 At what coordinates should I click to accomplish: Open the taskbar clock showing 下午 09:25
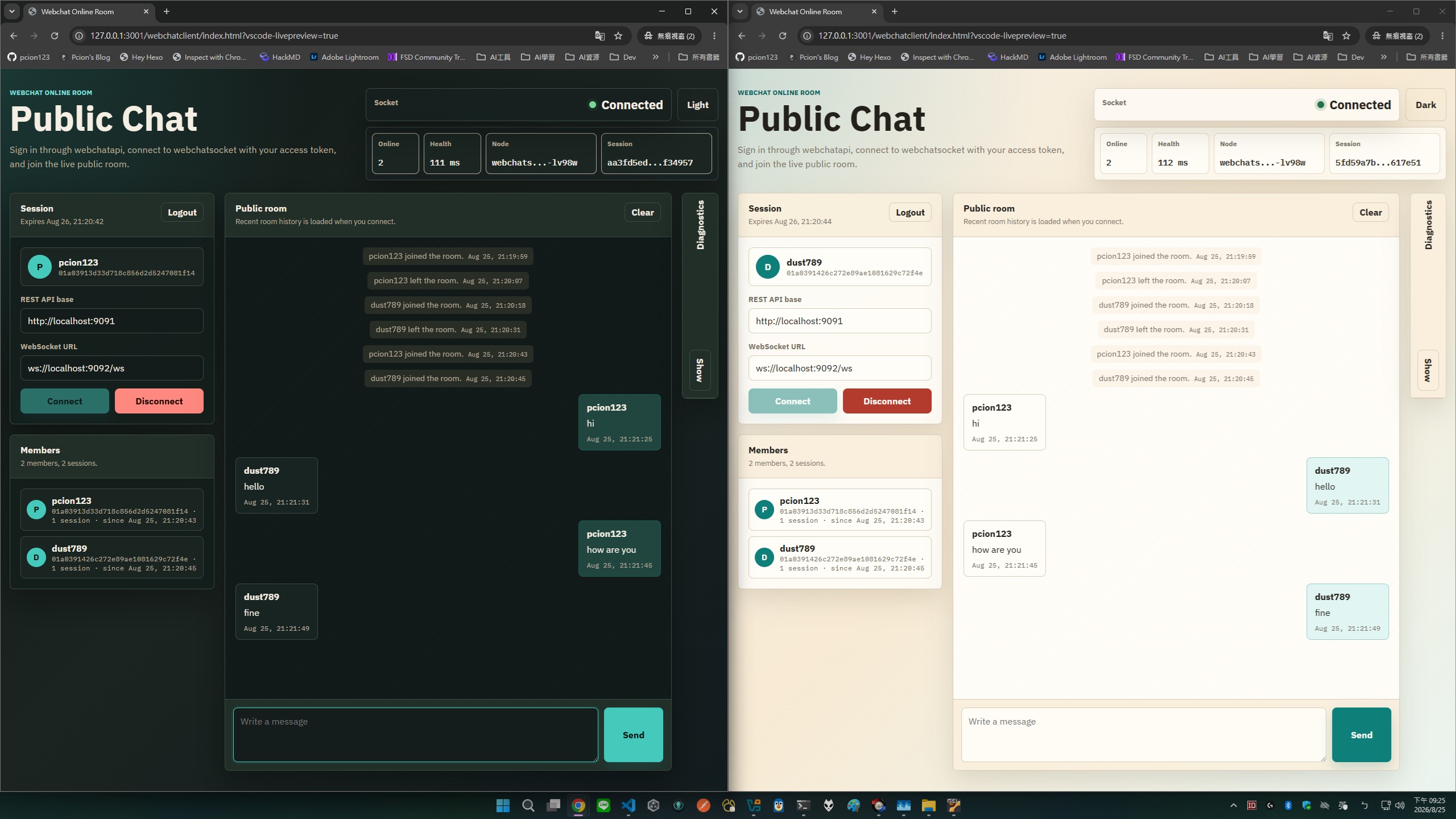click(x=1429, y=805)
